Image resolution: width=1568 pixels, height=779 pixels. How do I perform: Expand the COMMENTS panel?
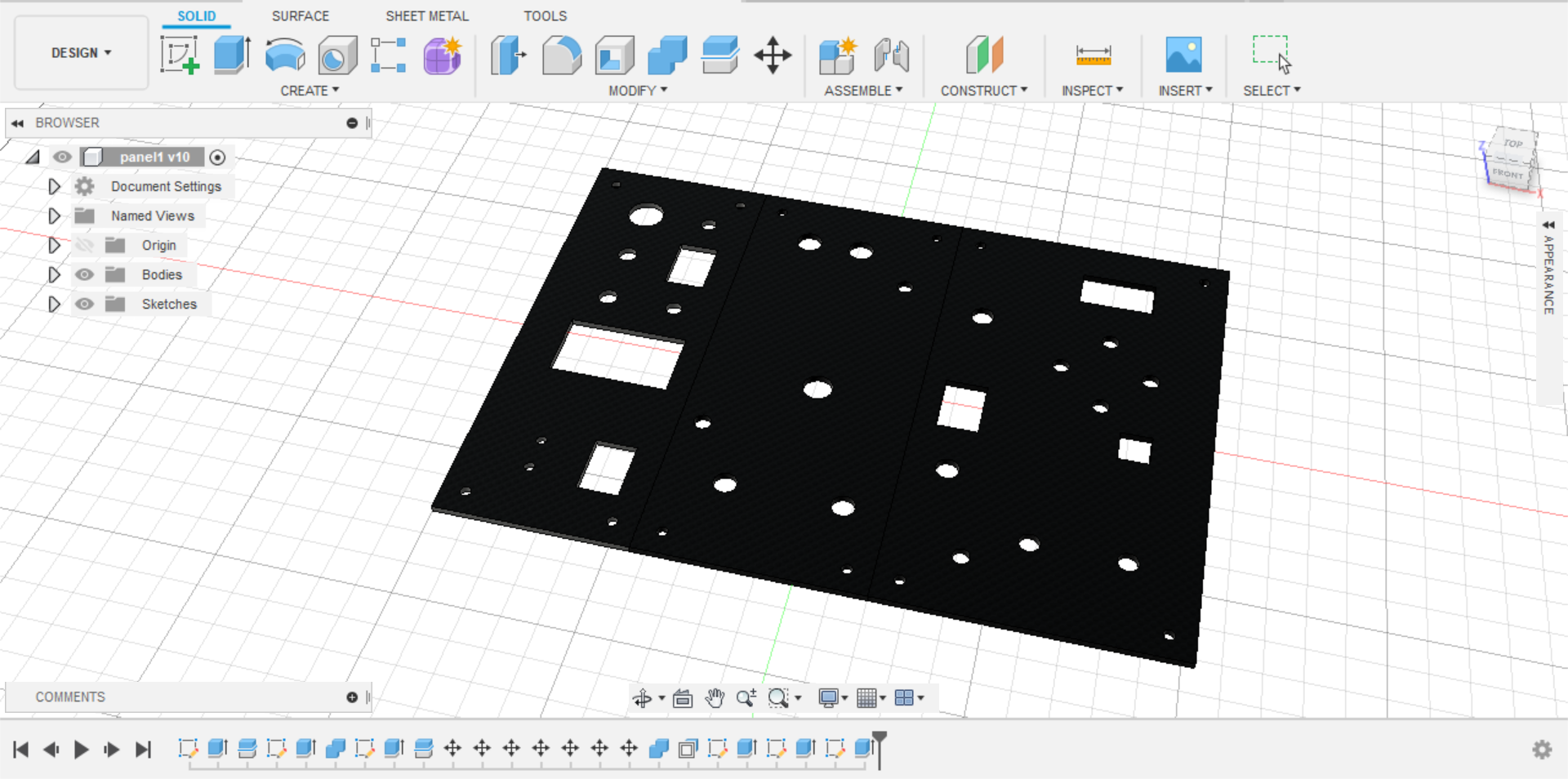pos(352,697)
